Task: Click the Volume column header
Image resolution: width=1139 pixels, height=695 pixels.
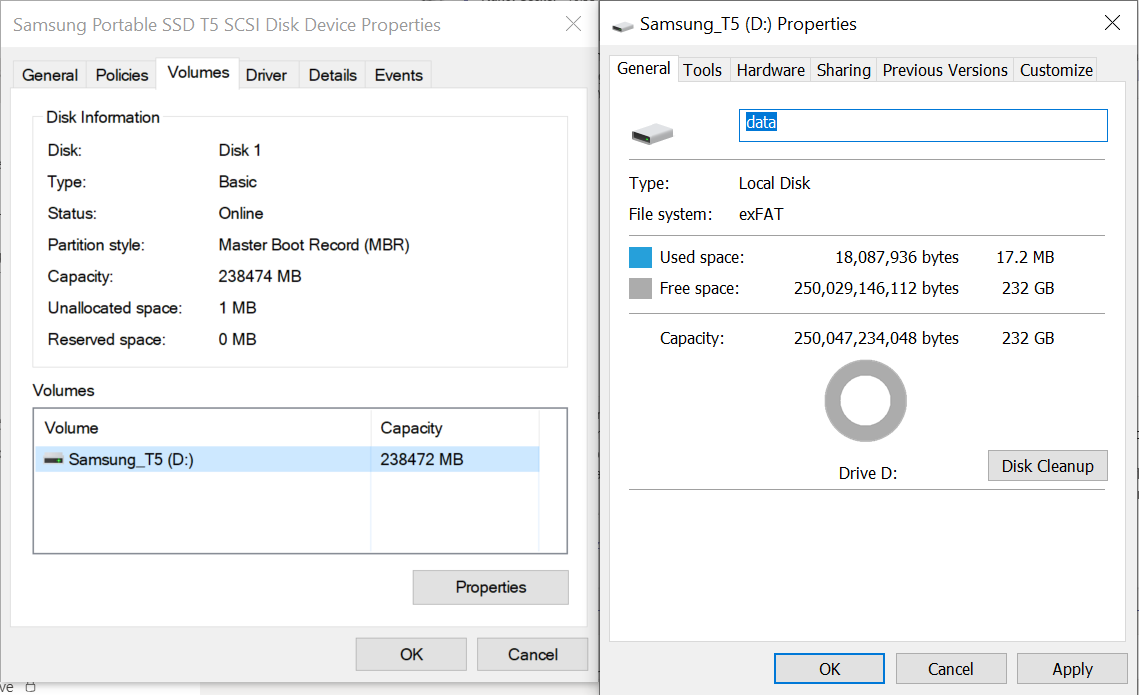Action: point(203,428)
